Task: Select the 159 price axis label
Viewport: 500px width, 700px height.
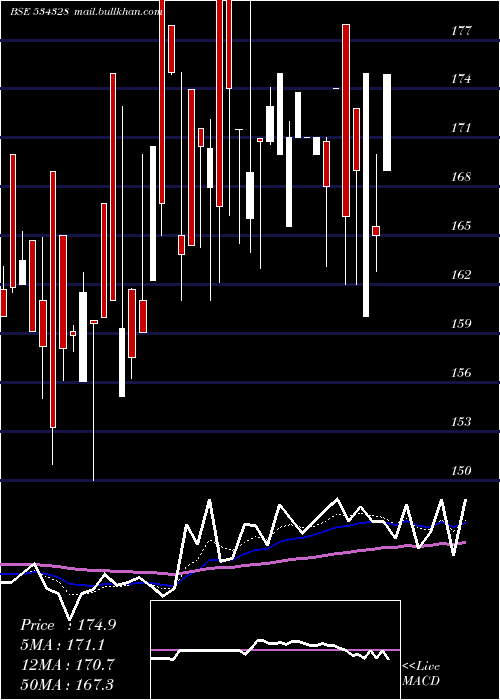Action: point(461,323)
